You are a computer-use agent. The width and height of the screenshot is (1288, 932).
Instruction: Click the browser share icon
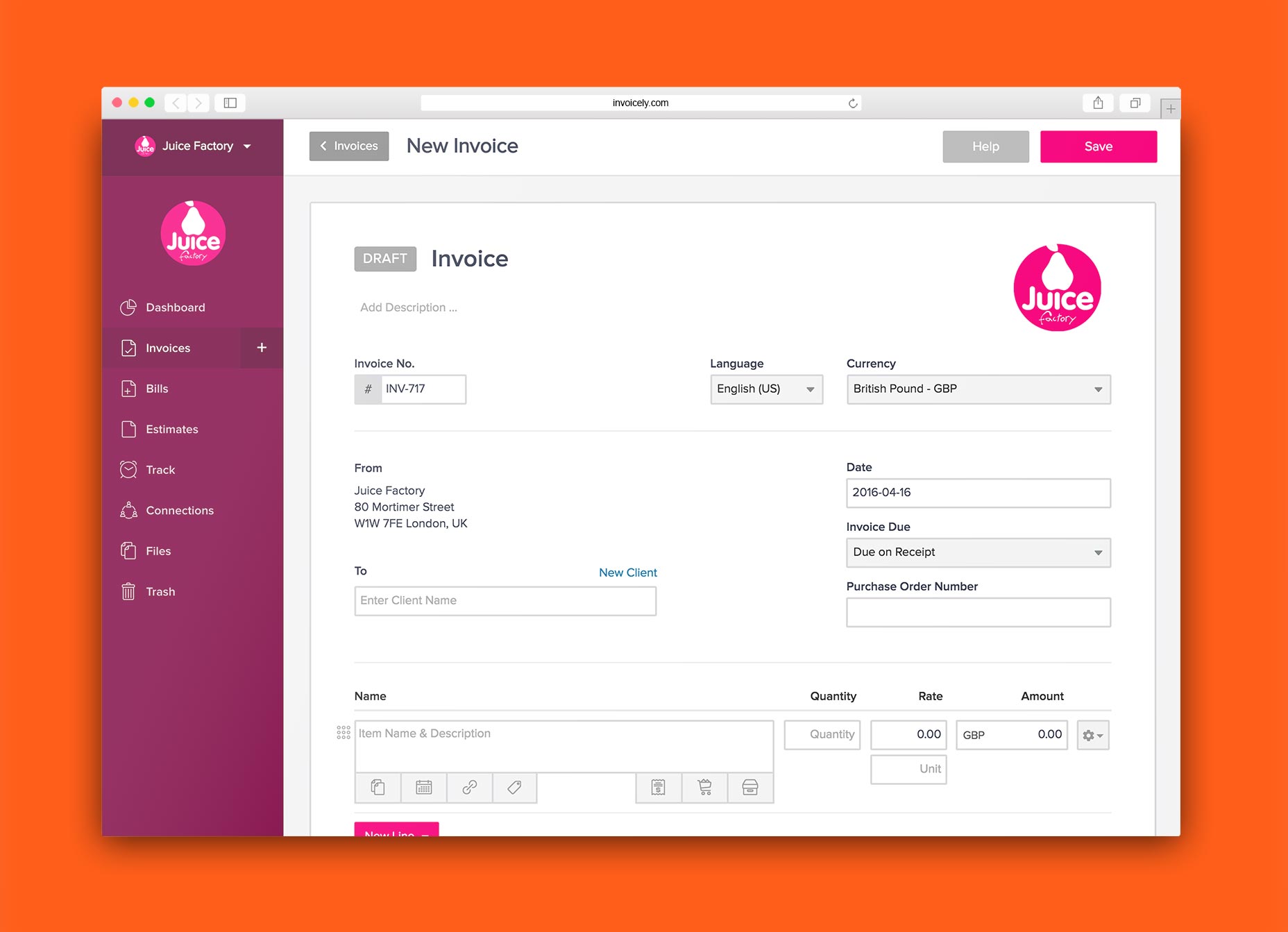click(x=1098, y=103)
